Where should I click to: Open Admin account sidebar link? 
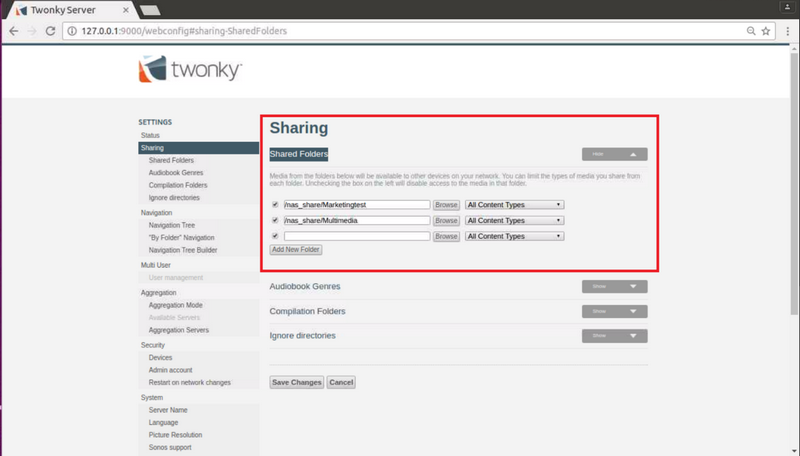click(170, 370)
